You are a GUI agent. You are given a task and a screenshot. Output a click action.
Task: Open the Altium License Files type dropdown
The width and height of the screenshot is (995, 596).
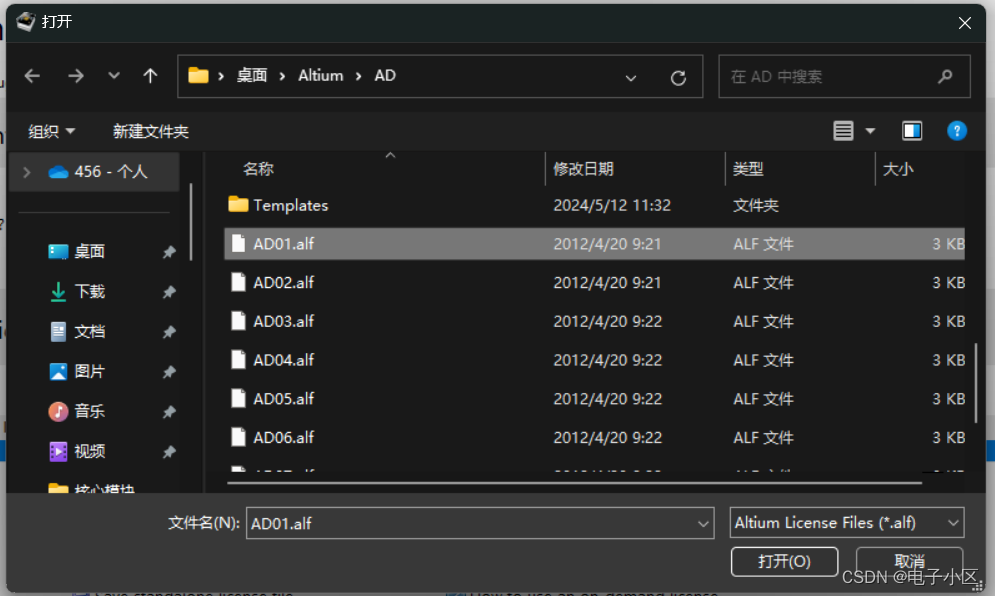pos(846,522)
